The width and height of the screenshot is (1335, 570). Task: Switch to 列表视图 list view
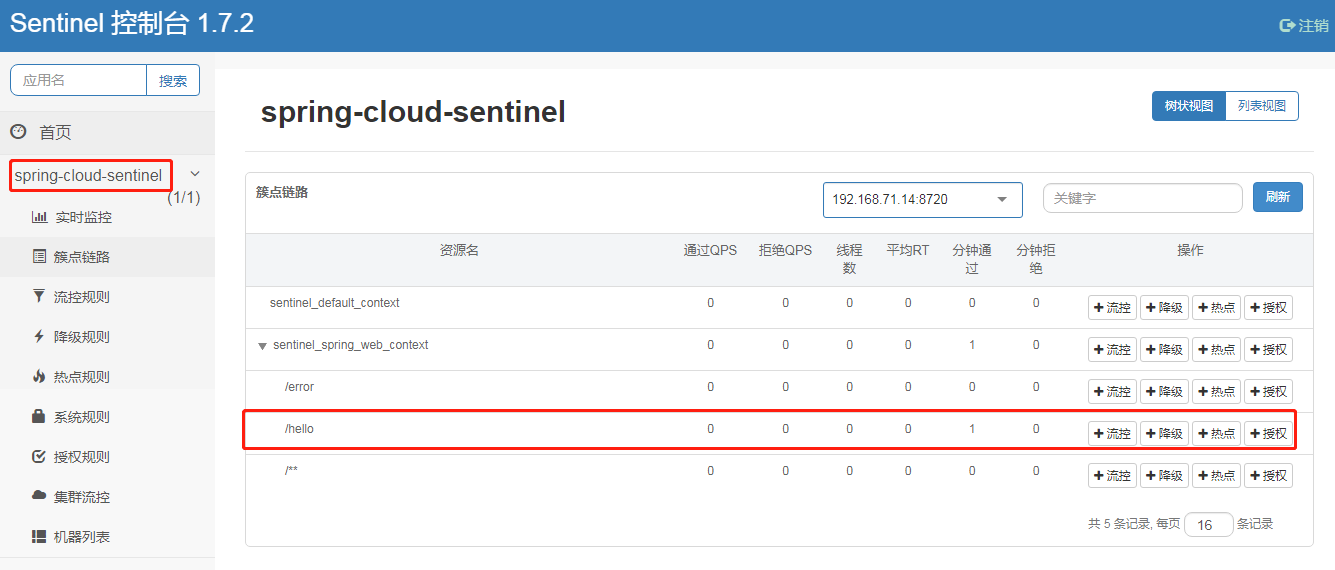click(x=1262, y=106)
